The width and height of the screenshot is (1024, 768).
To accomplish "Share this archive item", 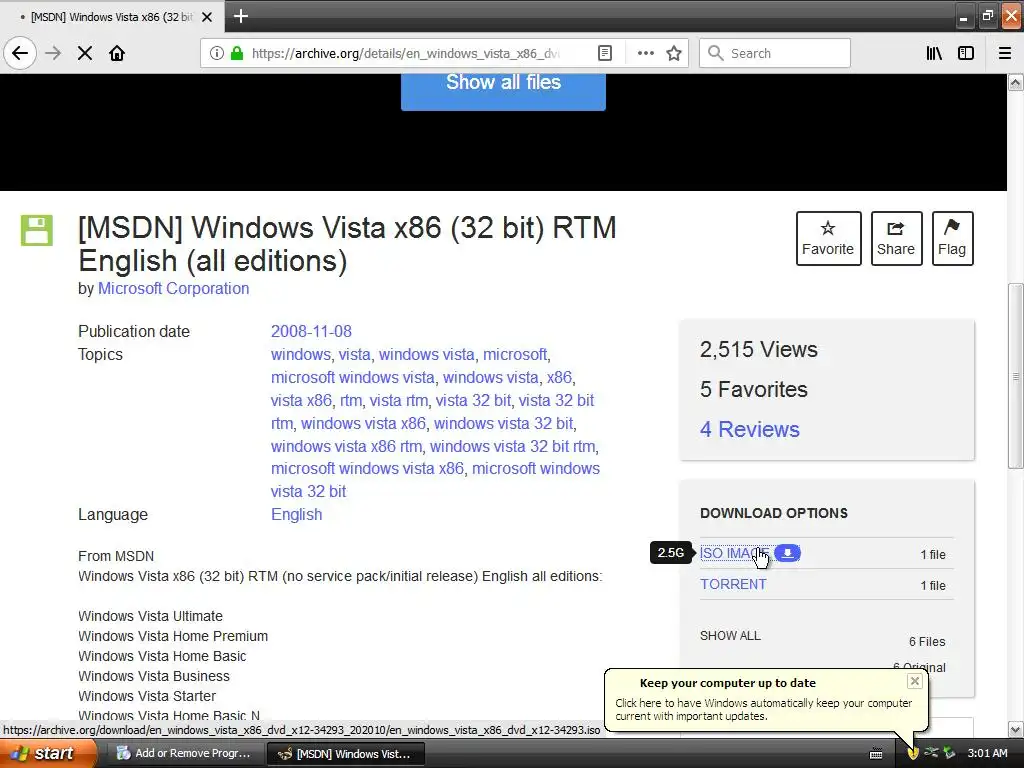I will [x=896, y=238].
